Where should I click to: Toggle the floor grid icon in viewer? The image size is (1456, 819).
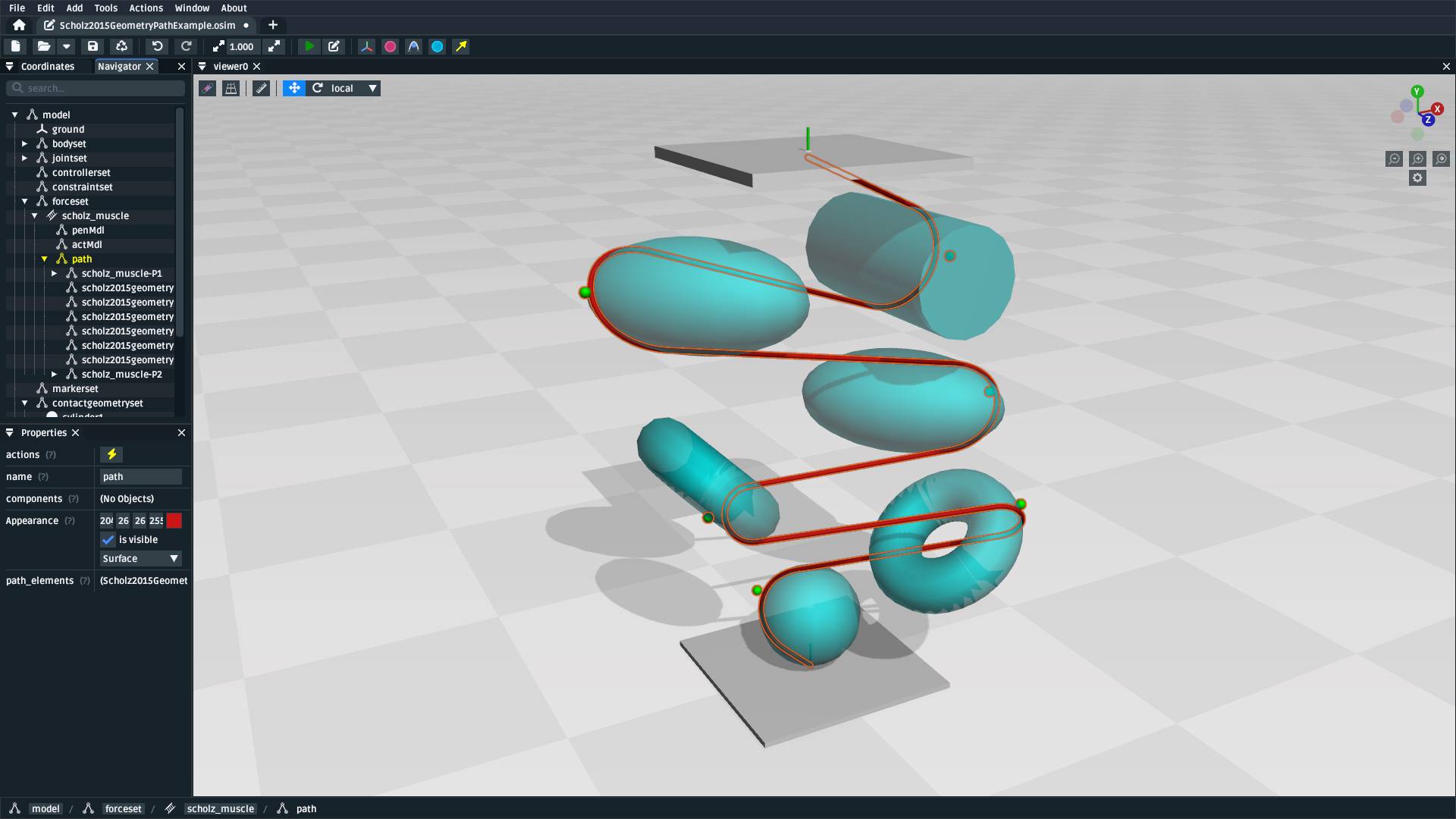pos(231,89)
